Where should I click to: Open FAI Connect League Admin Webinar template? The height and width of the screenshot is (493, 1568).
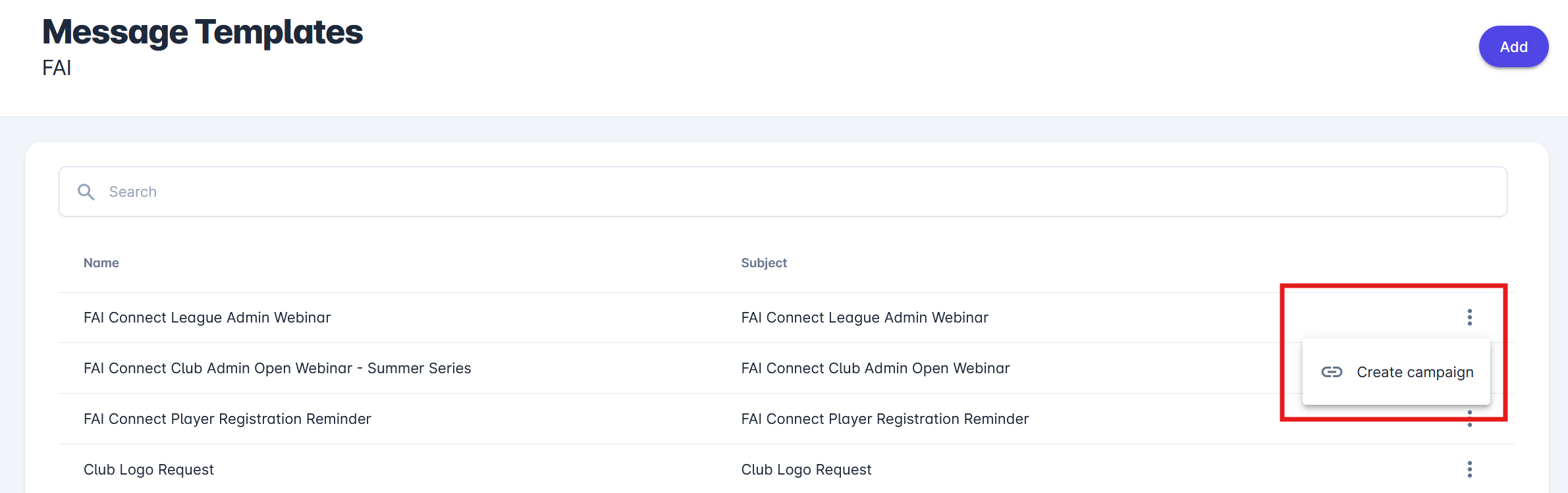pos(207,317)
